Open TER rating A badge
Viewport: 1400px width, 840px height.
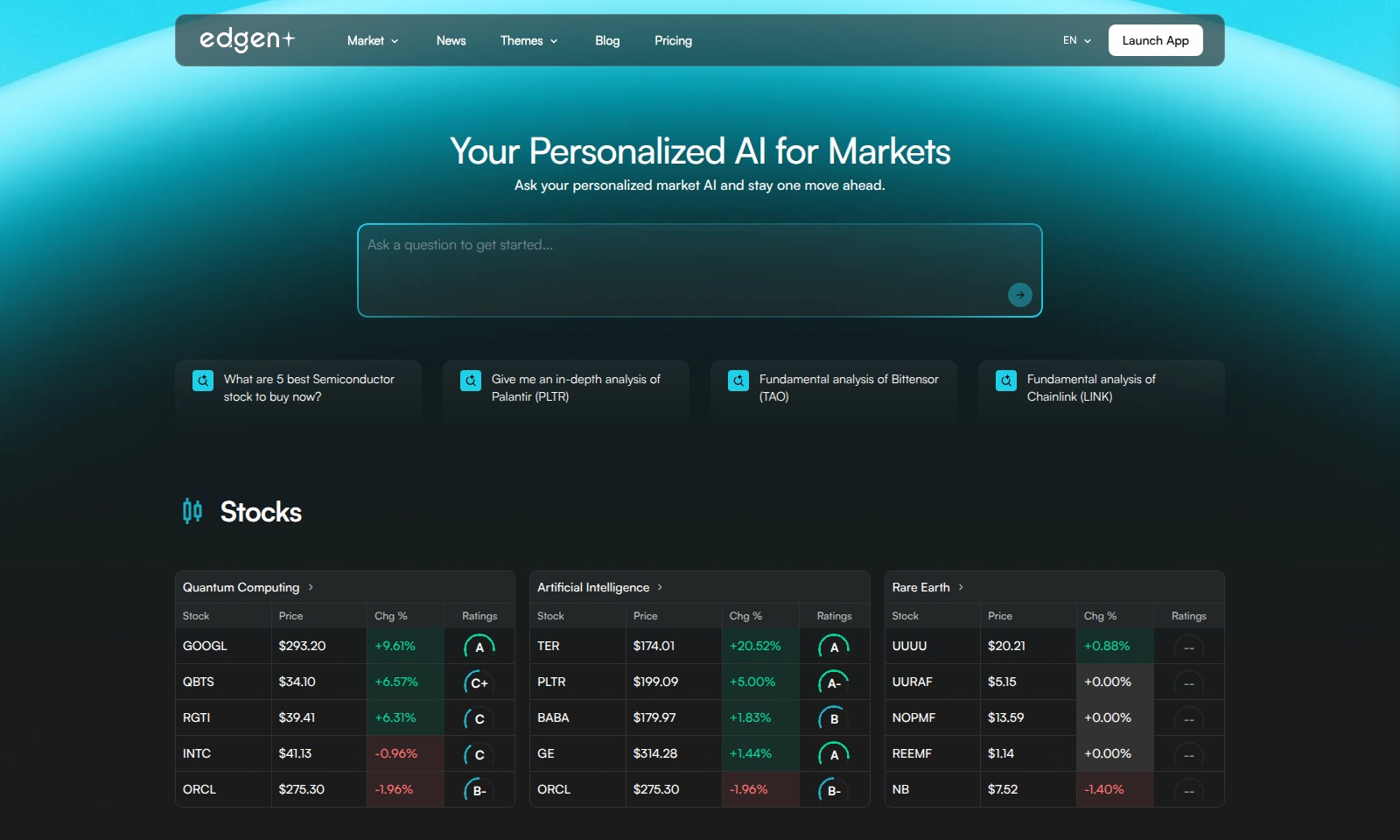[x=834, y=647]
